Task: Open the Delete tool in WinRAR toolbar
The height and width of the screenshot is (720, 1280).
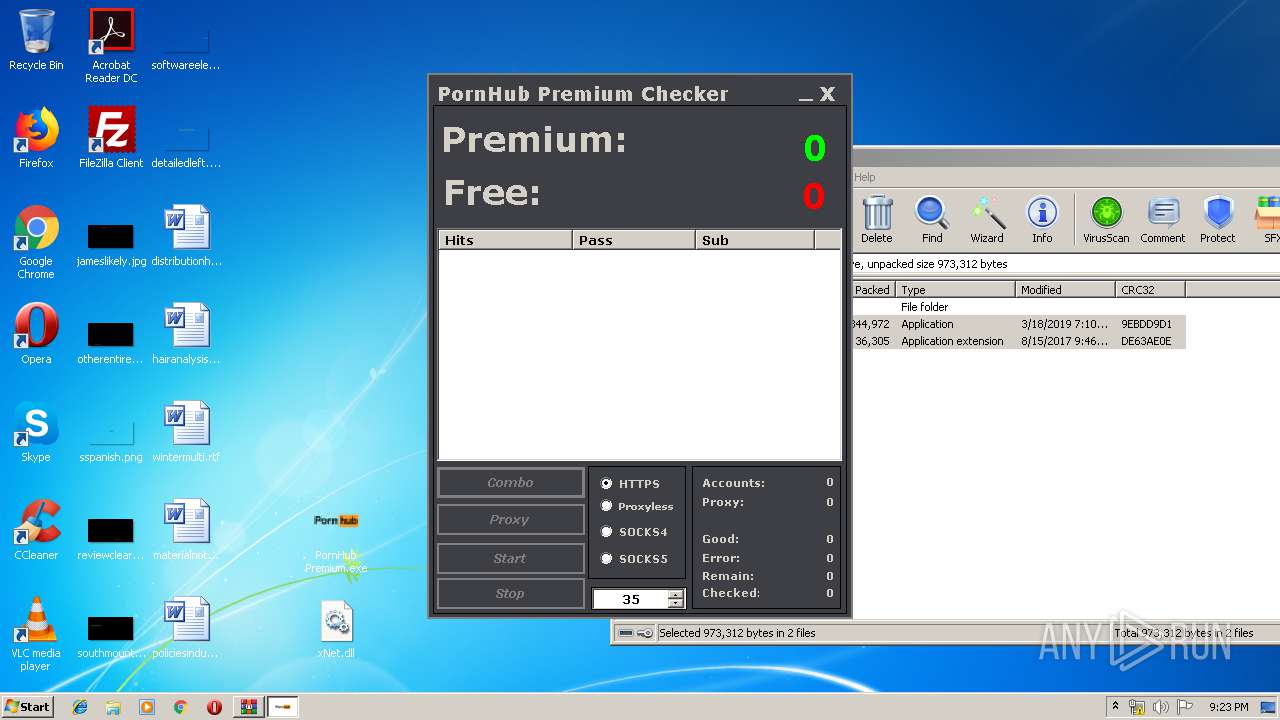Action: point(876,219)
